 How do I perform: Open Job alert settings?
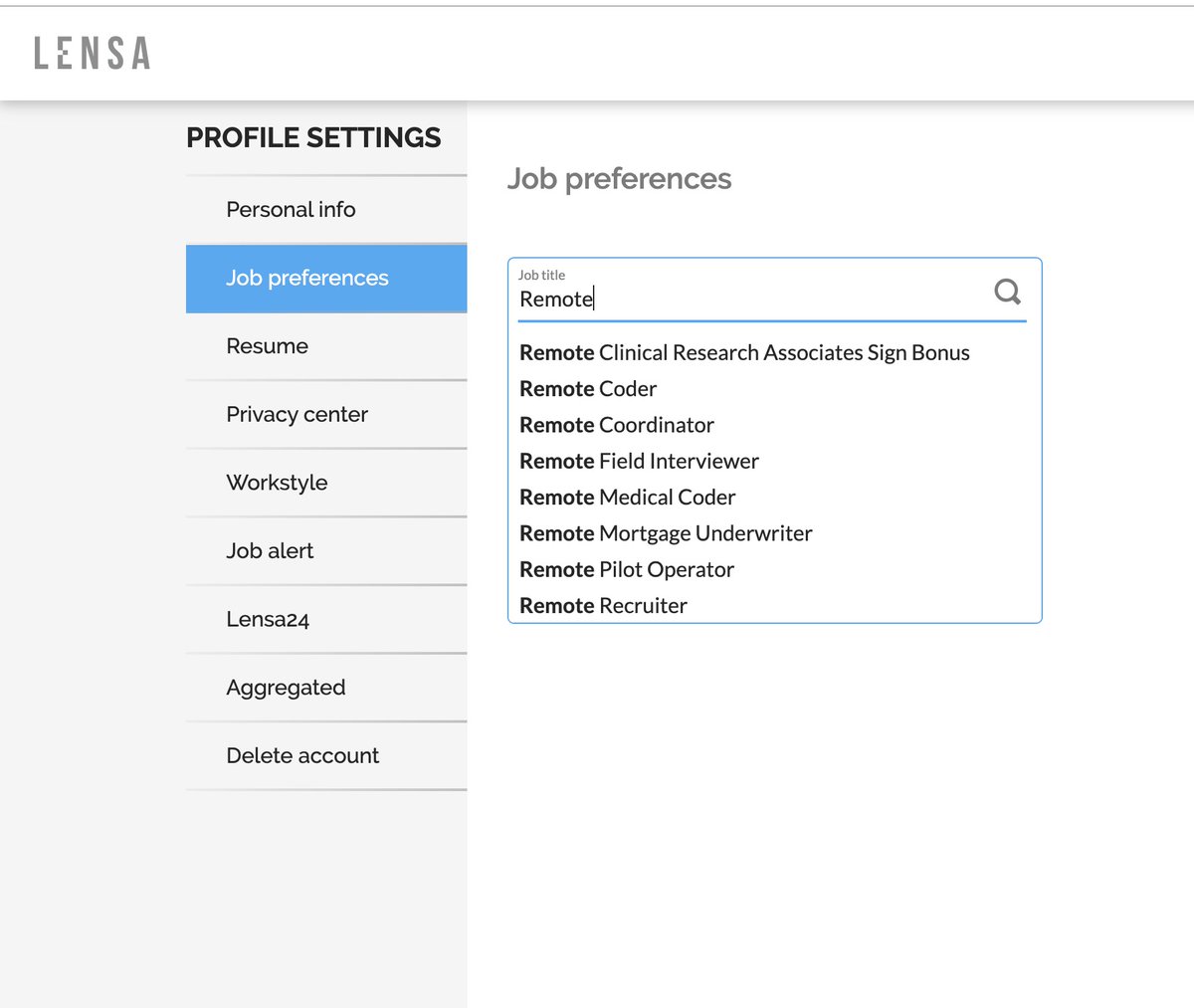coord(326,550)
